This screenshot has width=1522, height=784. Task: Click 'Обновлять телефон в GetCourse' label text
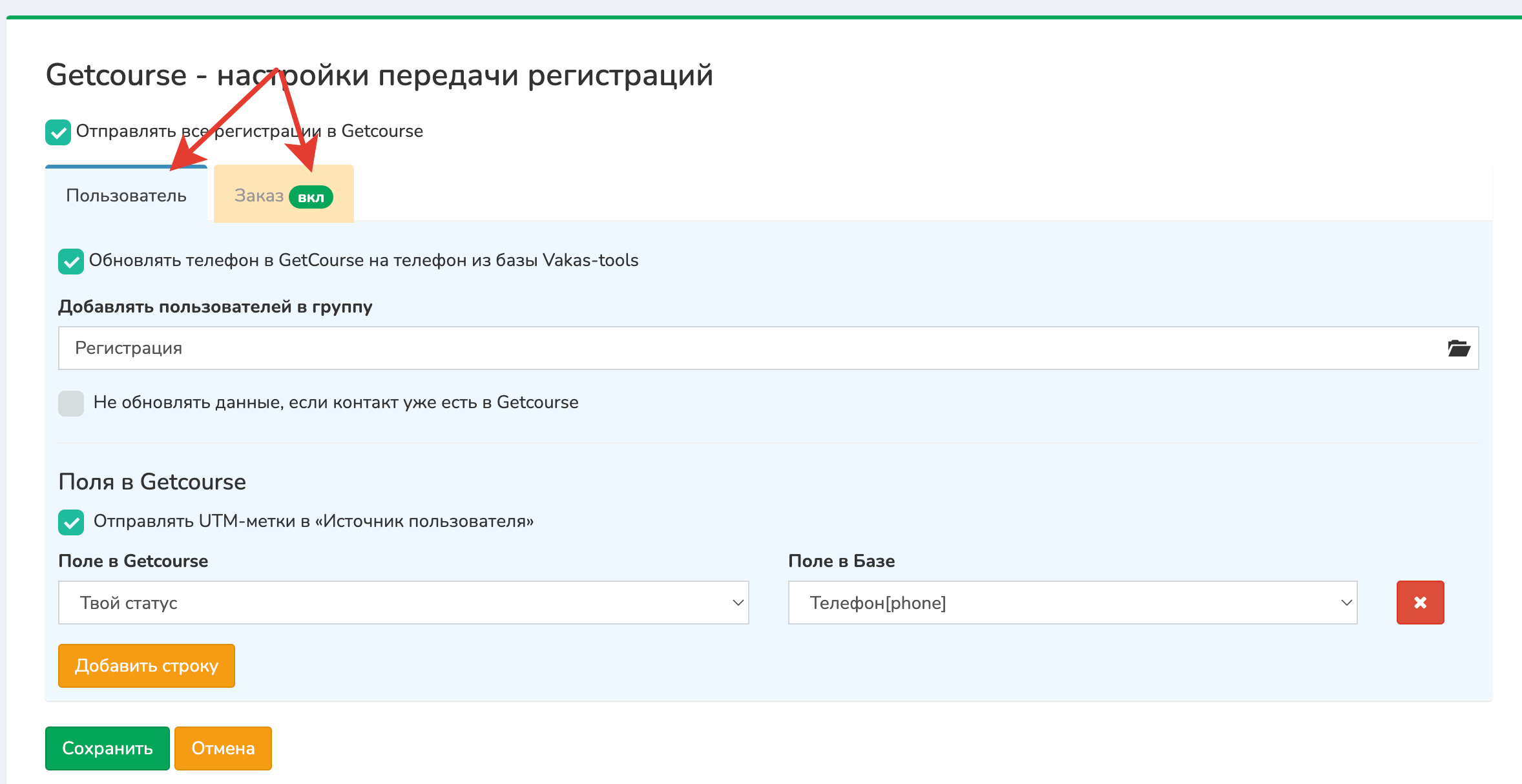pos(363,260)
